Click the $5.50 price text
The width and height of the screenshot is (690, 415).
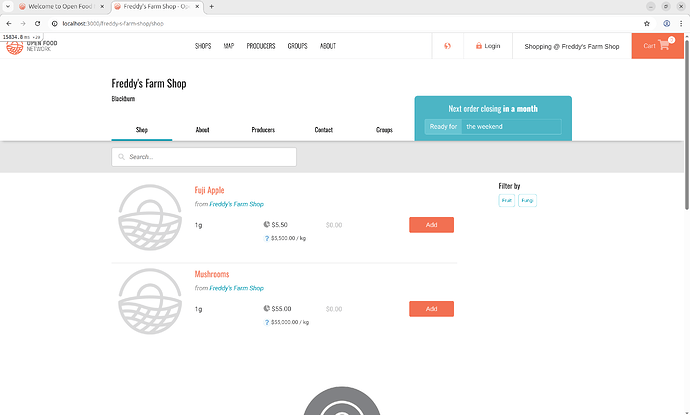point(279,225)
